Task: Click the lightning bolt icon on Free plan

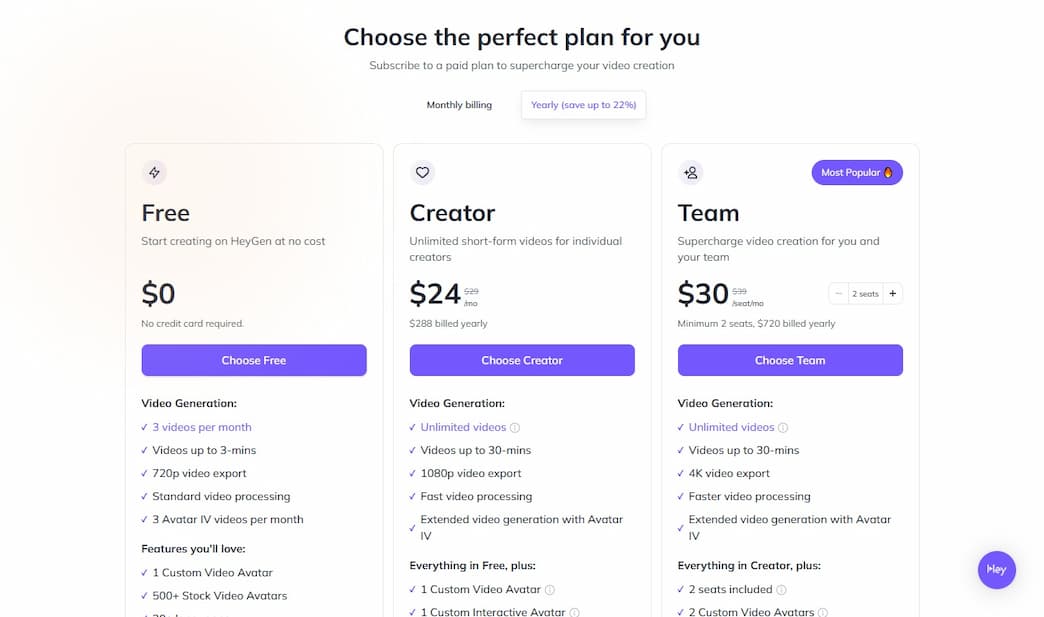Action: tap(154, 172)
